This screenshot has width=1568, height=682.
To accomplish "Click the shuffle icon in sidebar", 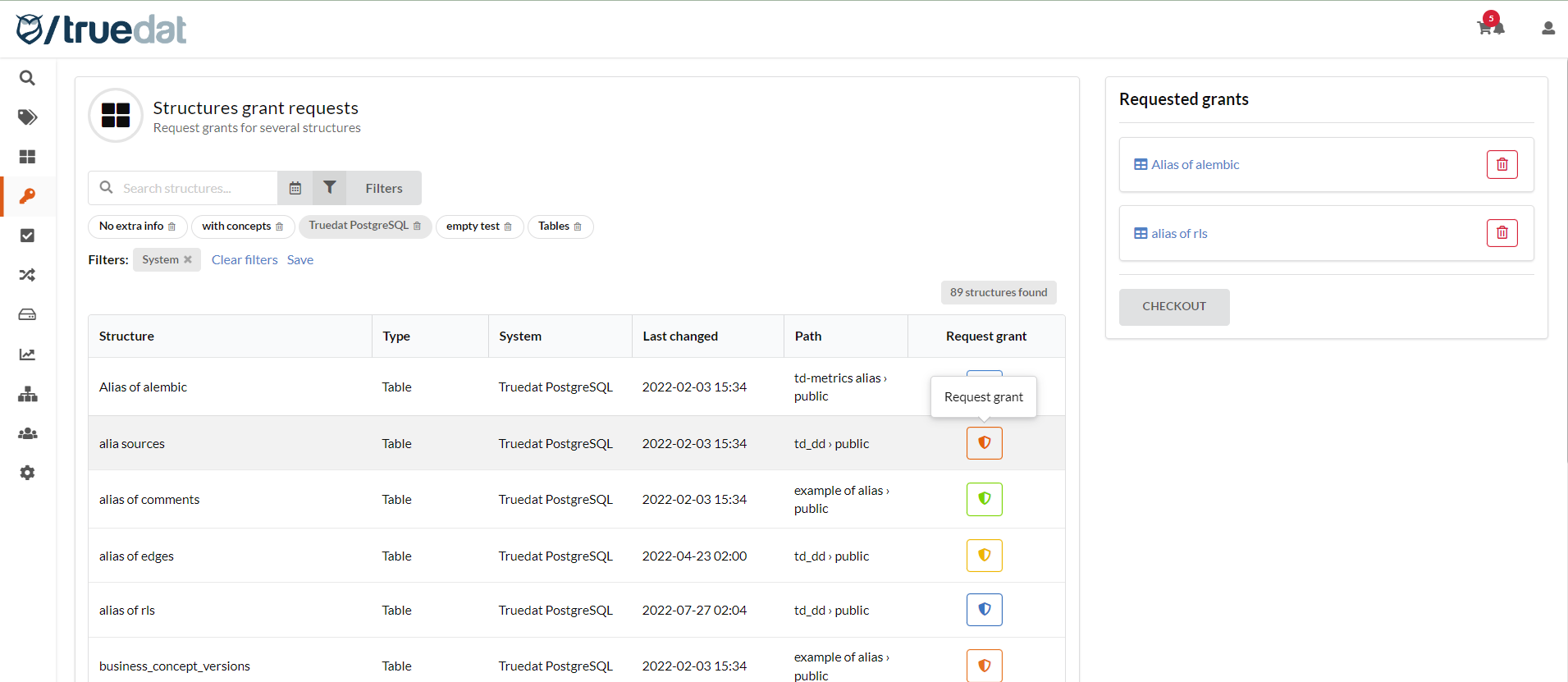I will click(x=27, y=275).
